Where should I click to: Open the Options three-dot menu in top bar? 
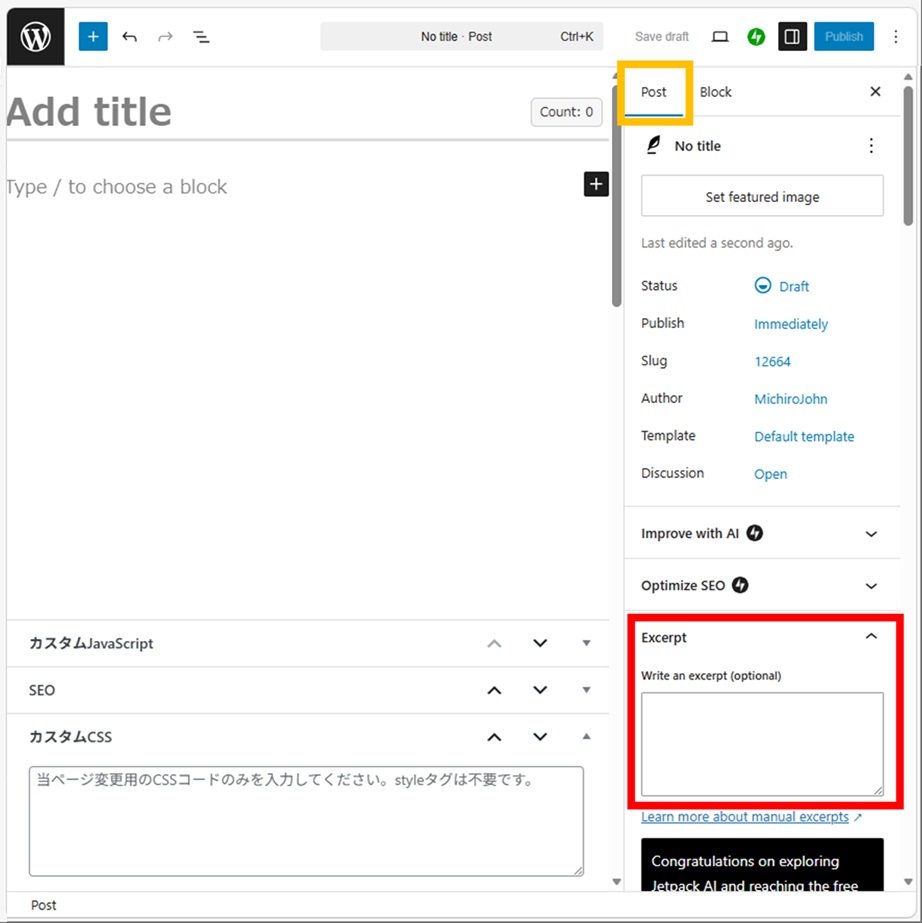[x=895, y=37]
